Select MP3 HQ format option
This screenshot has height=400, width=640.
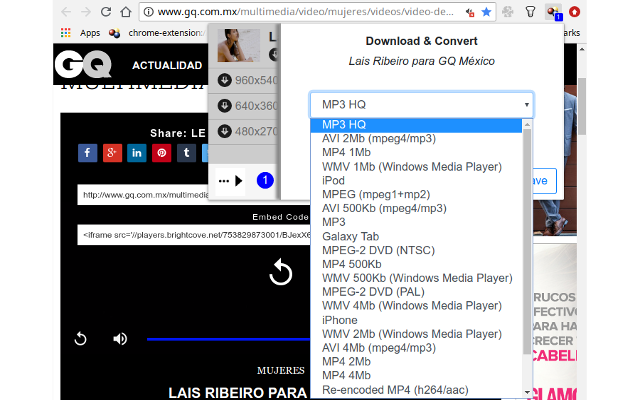416,125
